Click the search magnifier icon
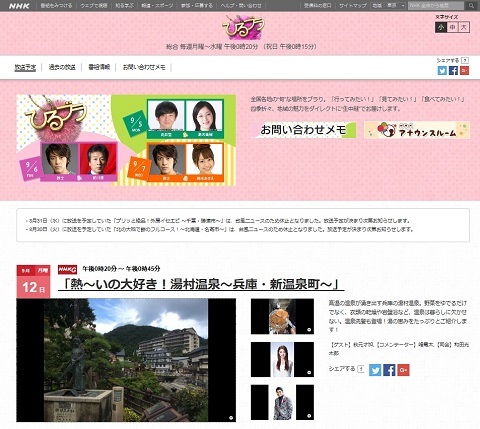Viewport: 480px width, 429px height. coord(471,6)
